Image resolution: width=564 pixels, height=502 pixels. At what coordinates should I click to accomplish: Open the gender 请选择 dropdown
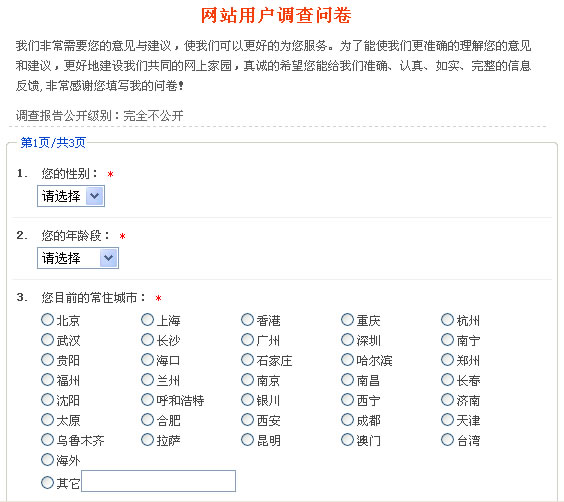71,196
